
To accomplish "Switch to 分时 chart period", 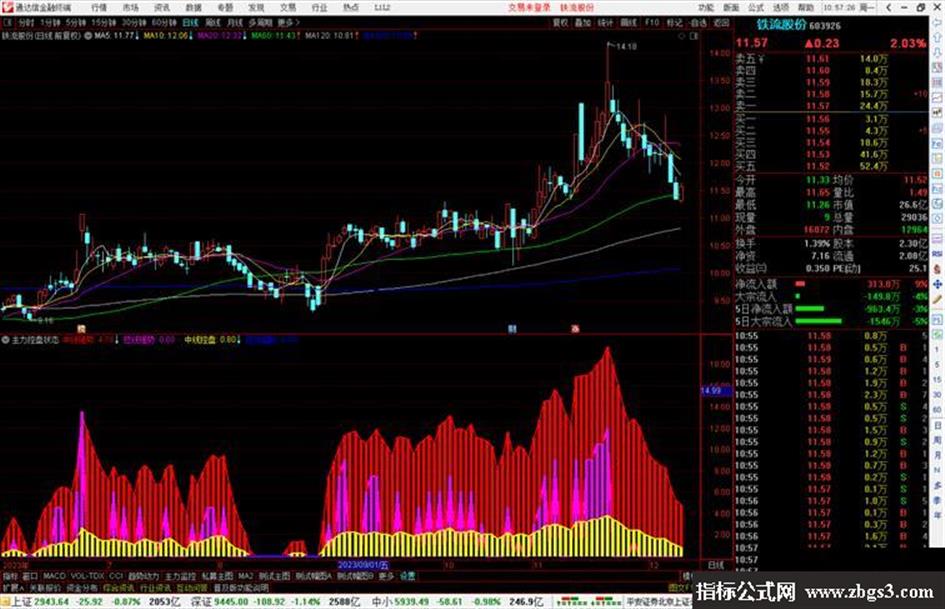I will click(25, 22).
